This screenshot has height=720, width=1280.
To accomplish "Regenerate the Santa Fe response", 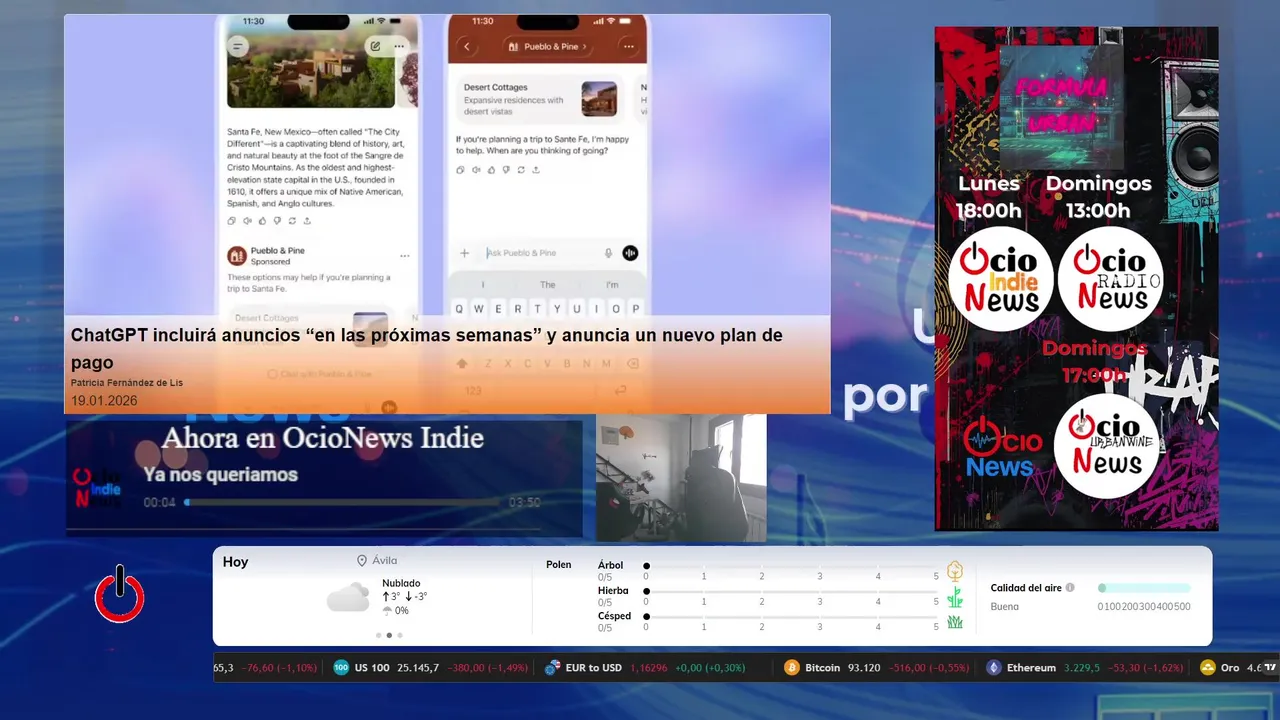I will tap(292, 221).
